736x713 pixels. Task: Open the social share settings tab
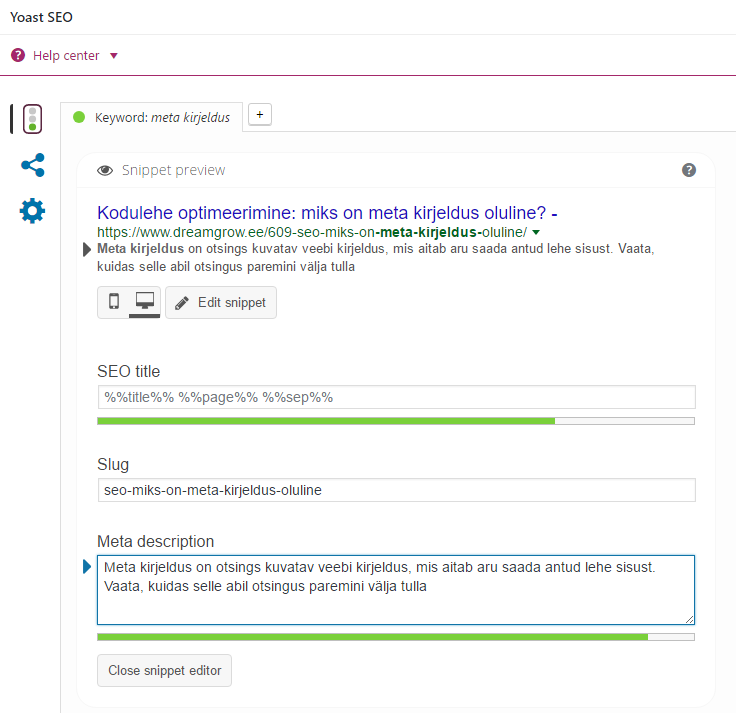(x=32, y=165)
